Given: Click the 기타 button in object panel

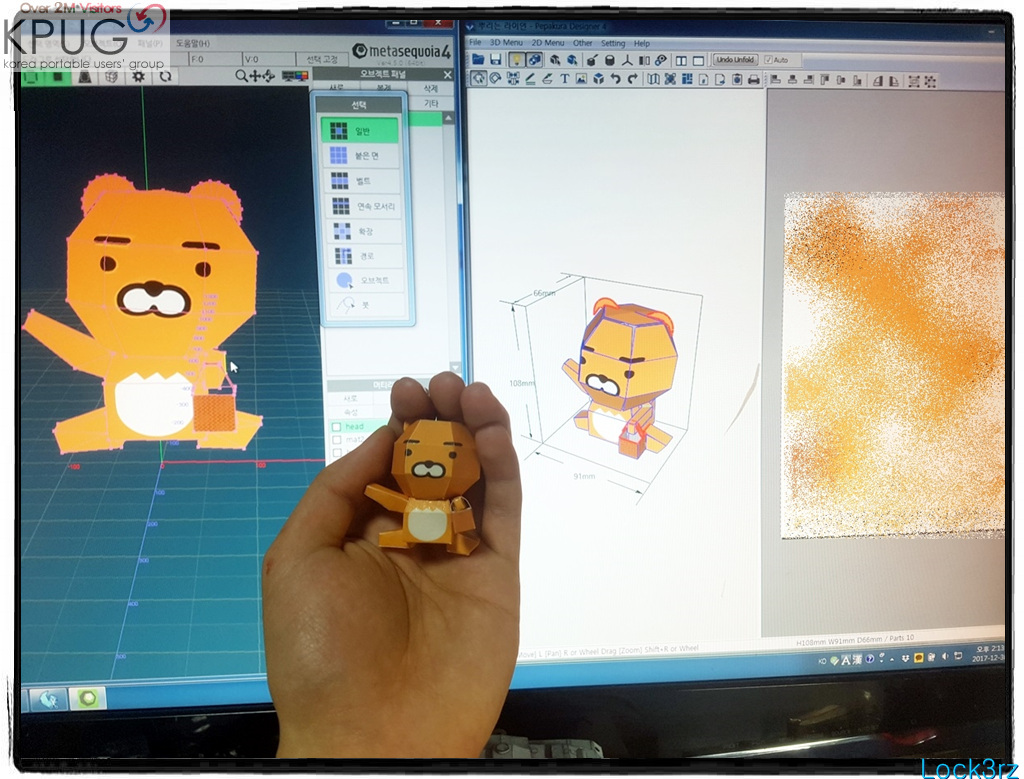Looking at the screenshot, I should (431, 103).
